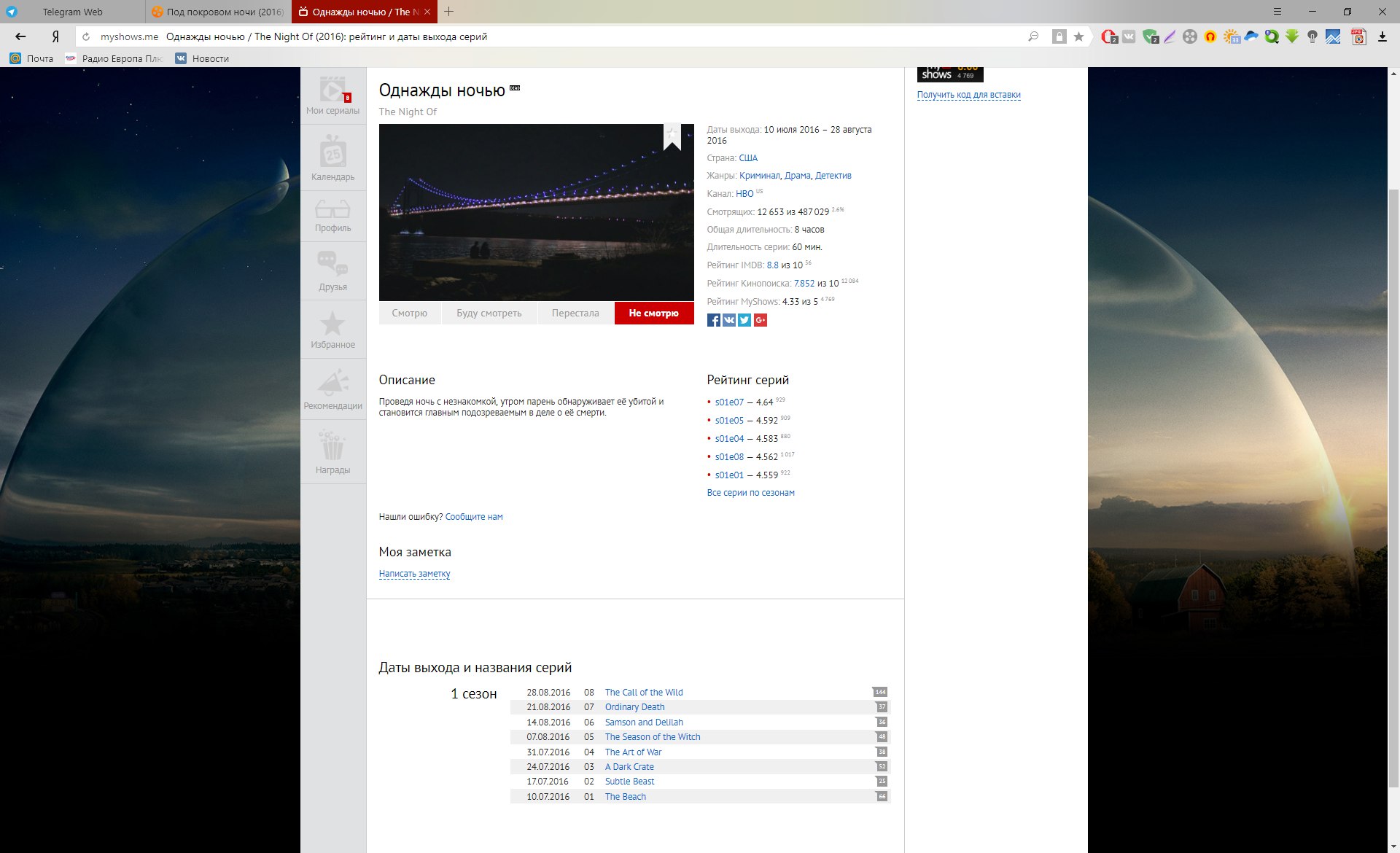
Task: Open the Радио Европа Плюс bookmark
Action: (114, 58)
